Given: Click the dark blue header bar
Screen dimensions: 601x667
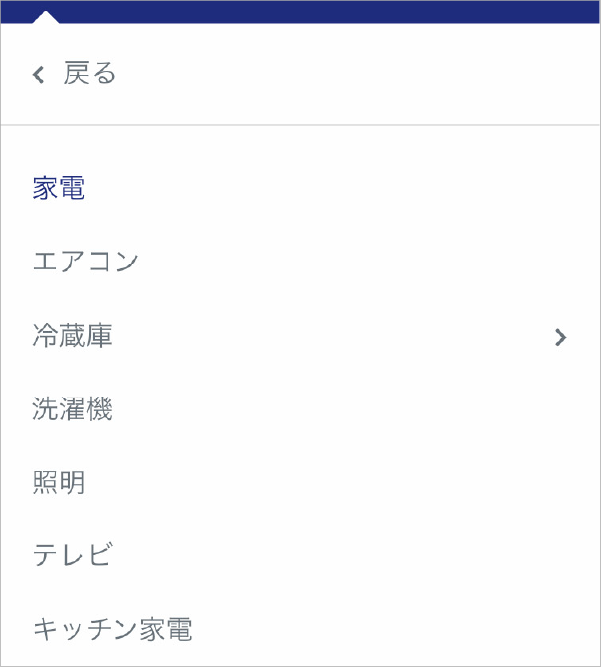Looking at the screenshot, I should click(x=300, y=12).
